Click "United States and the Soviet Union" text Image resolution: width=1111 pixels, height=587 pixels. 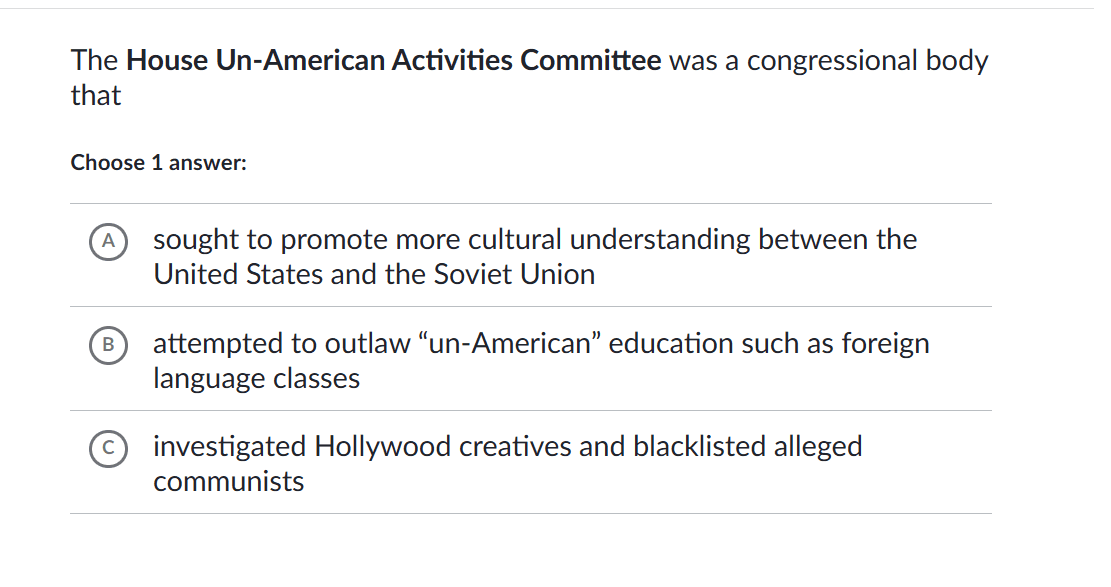[374, 275]
